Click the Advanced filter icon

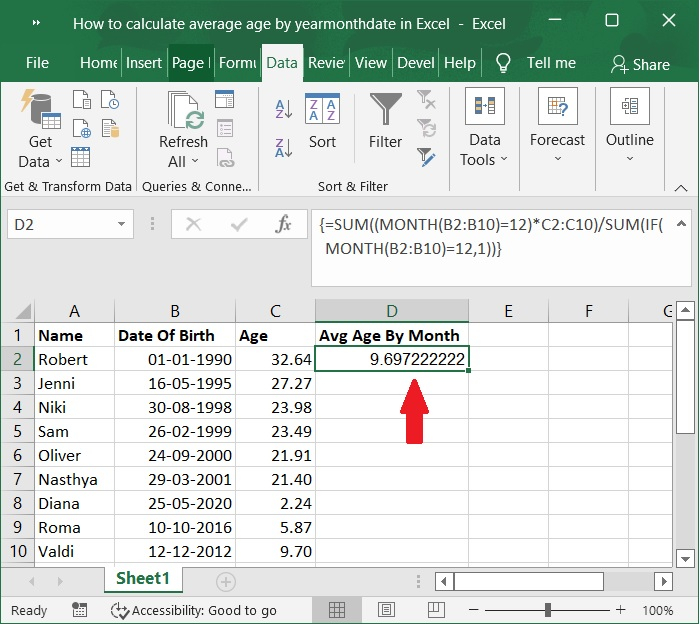(x=426, y=157)
